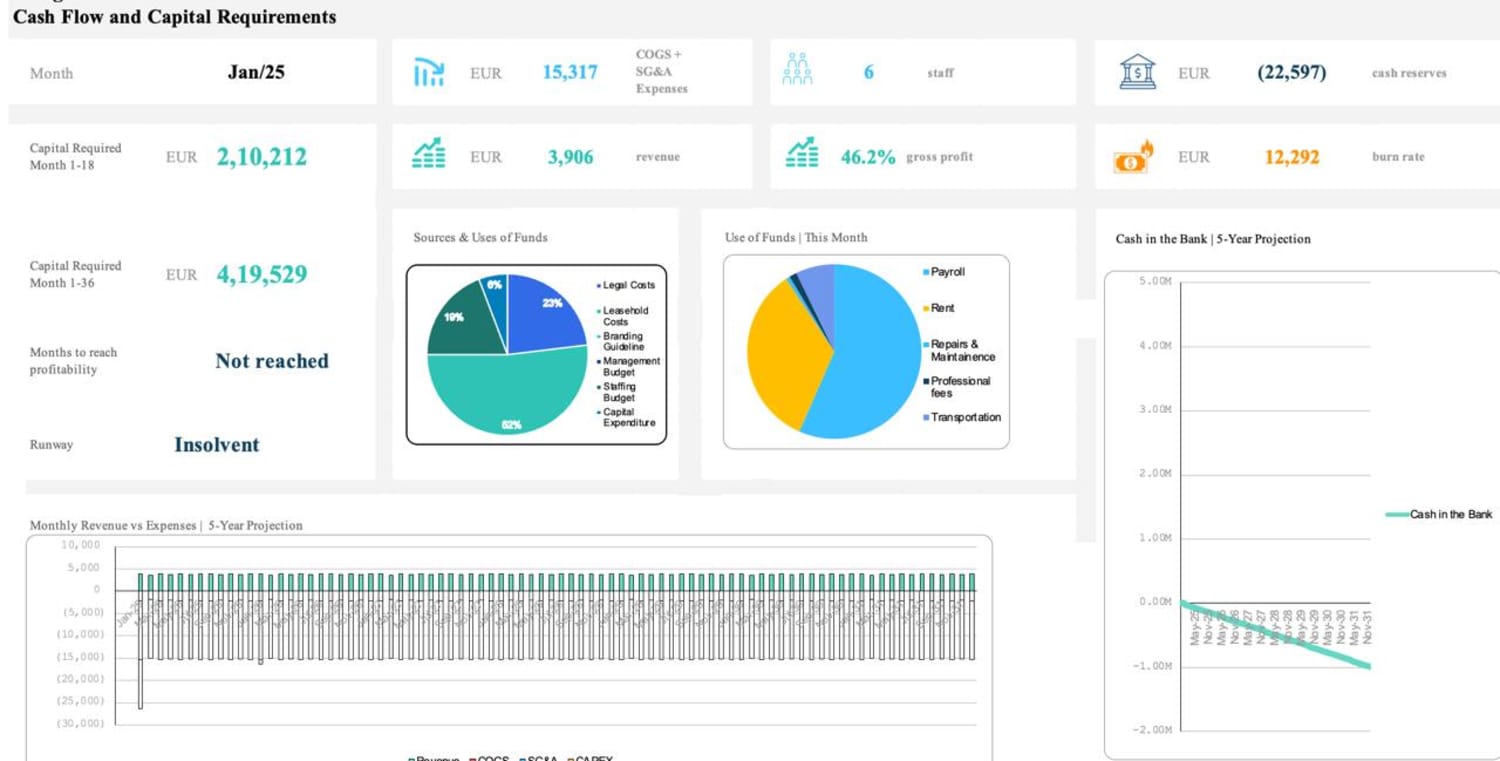
Task: Select the Not reached profitability value
Action: pos(272,361)
